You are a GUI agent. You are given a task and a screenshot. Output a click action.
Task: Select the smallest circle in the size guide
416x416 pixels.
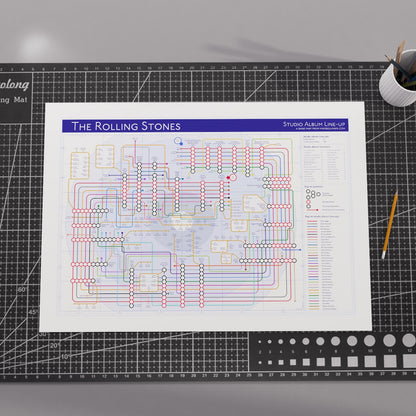260,342
